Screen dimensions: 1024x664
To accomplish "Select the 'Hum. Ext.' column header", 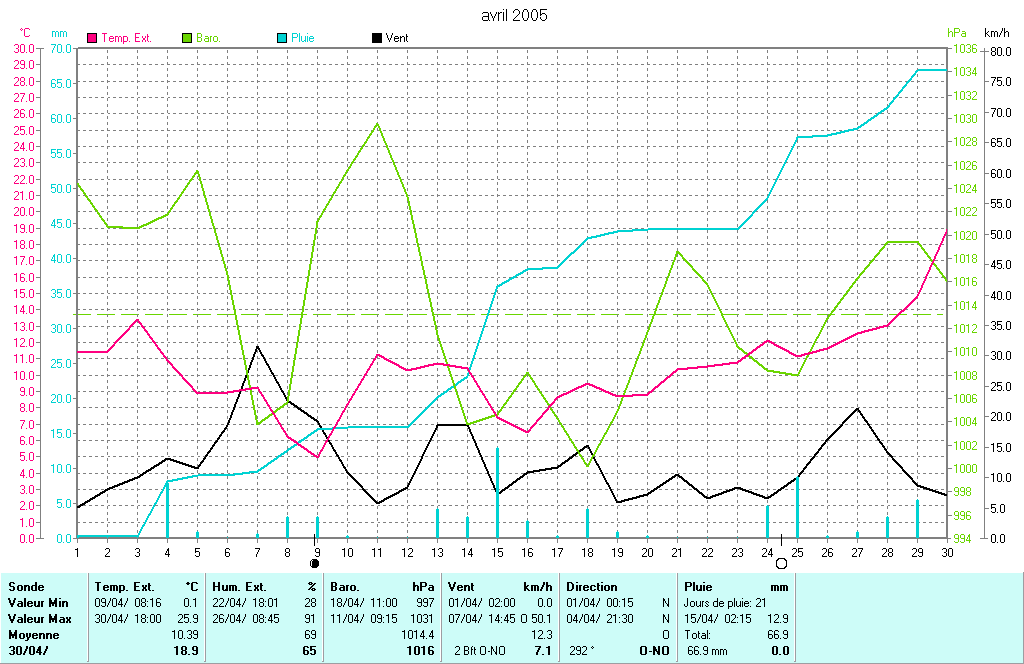I will 236,587.
